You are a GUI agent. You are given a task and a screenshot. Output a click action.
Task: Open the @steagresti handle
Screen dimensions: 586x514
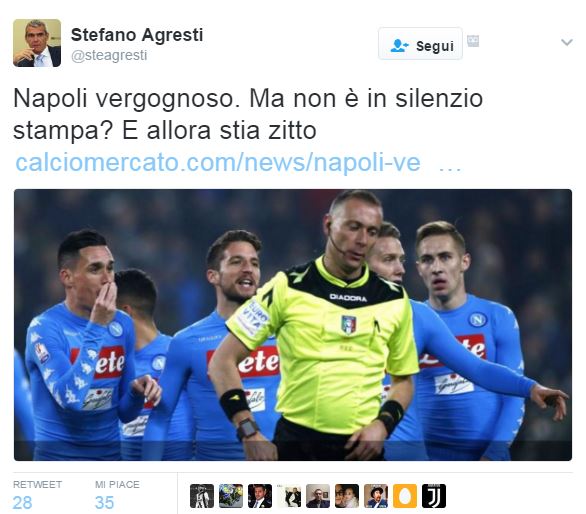click(x=109, y=55)
